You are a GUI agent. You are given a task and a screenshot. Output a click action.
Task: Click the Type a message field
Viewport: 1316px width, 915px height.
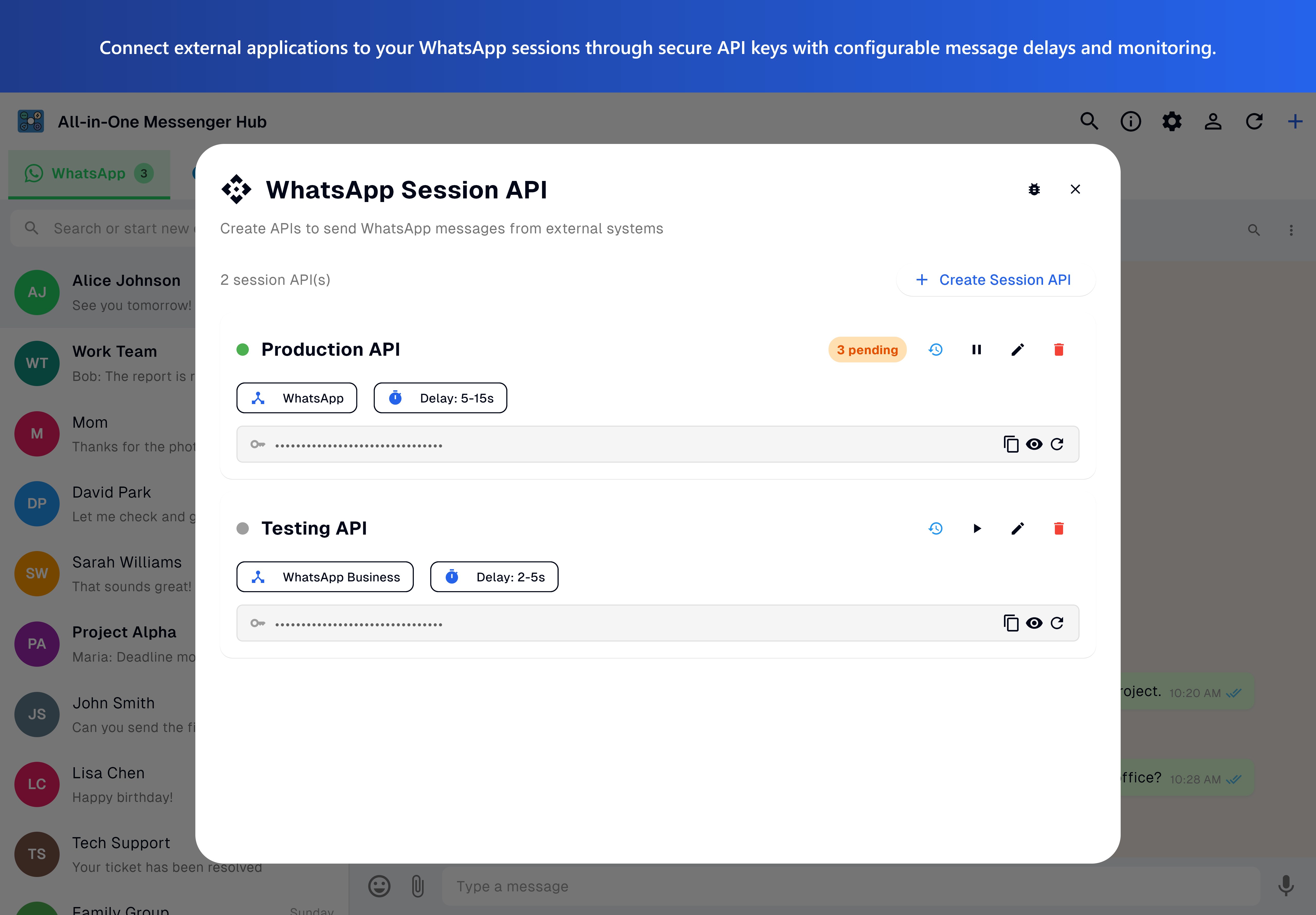tap(851, 886)
